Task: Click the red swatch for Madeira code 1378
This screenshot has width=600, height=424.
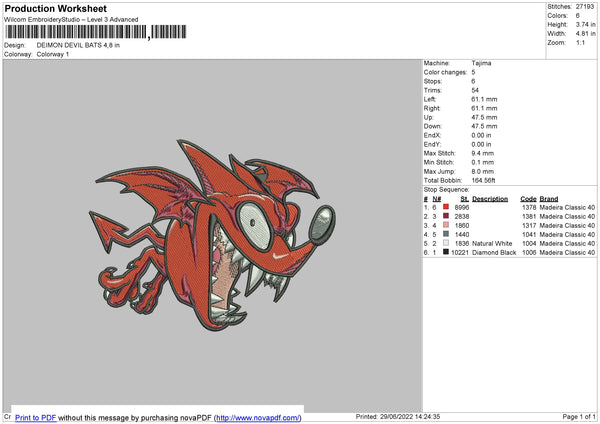Action: (x=446, y=207)
